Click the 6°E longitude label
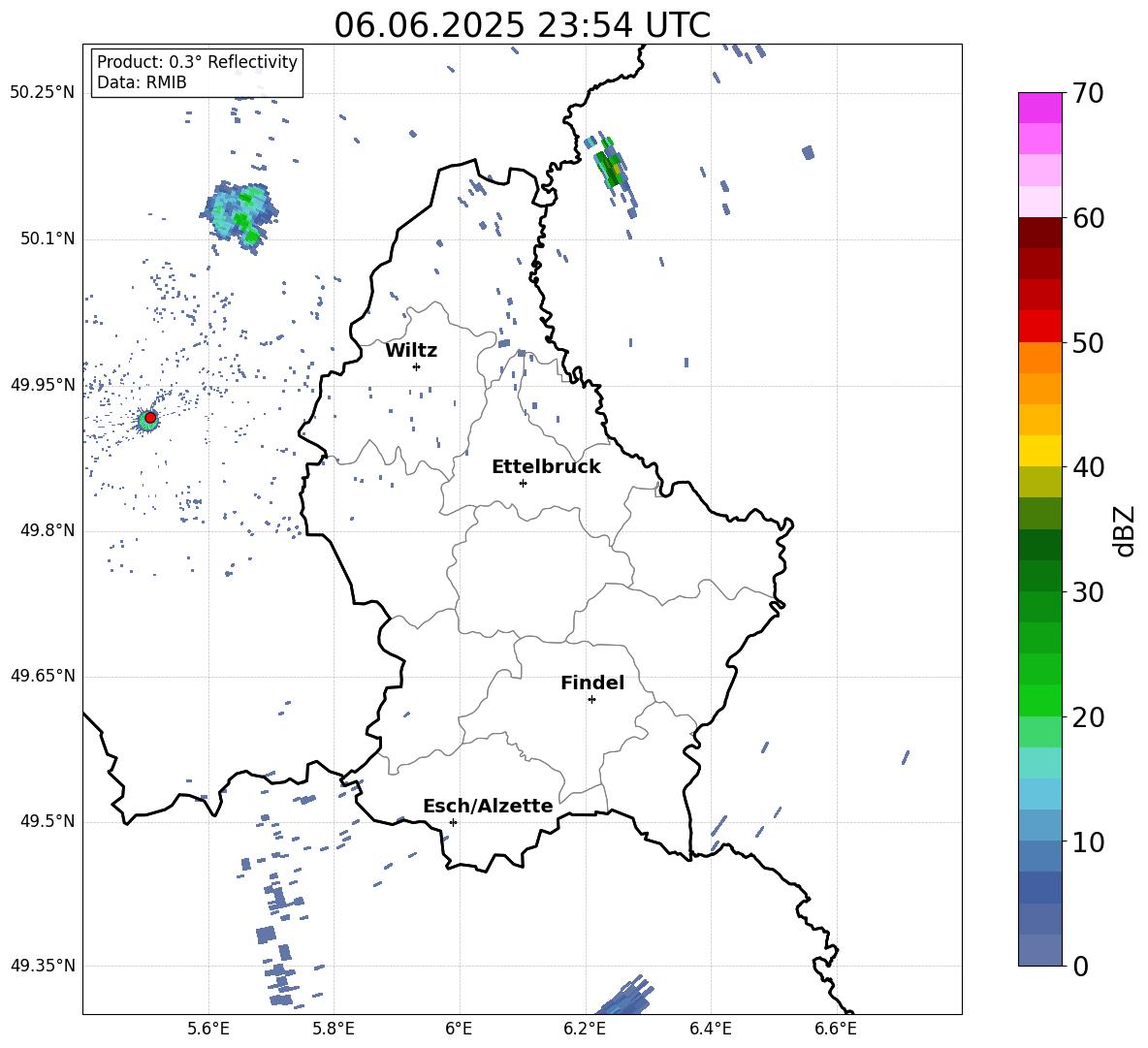The height and width of the screenshot is (1048, 1148). (459, 1029)
